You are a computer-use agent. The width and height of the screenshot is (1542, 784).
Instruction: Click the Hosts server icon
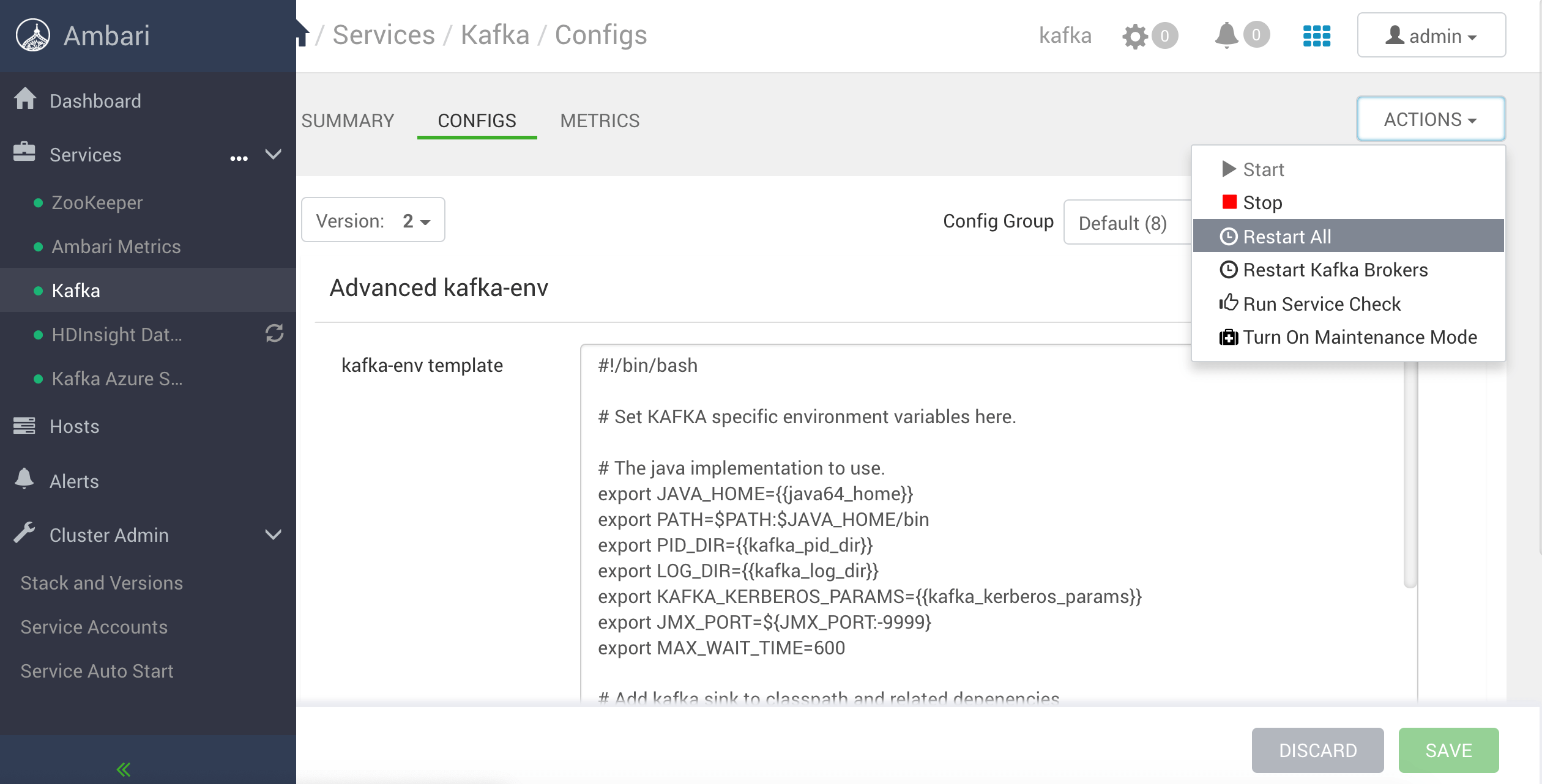click(x=24, y=426)
